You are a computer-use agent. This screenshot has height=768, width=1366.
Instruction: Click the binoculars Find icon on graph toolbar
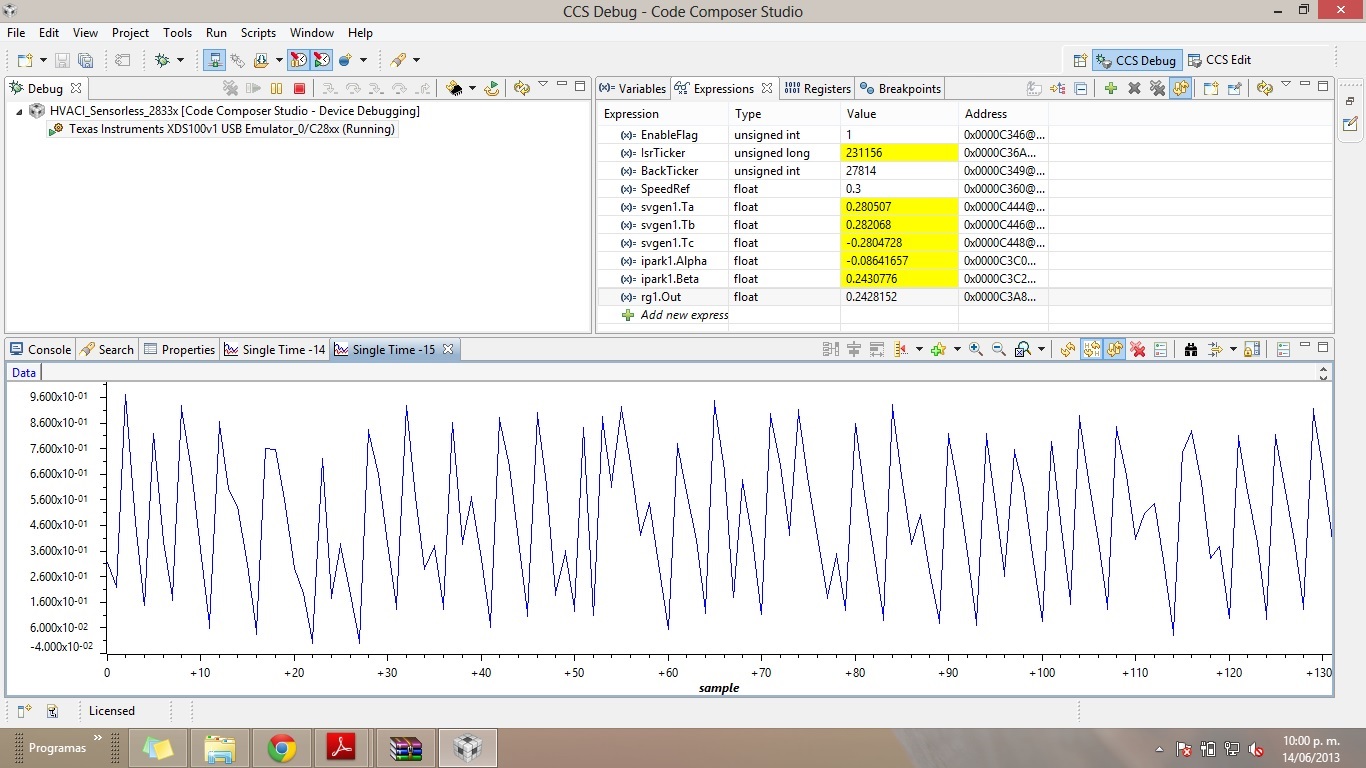click(1191, 349)
